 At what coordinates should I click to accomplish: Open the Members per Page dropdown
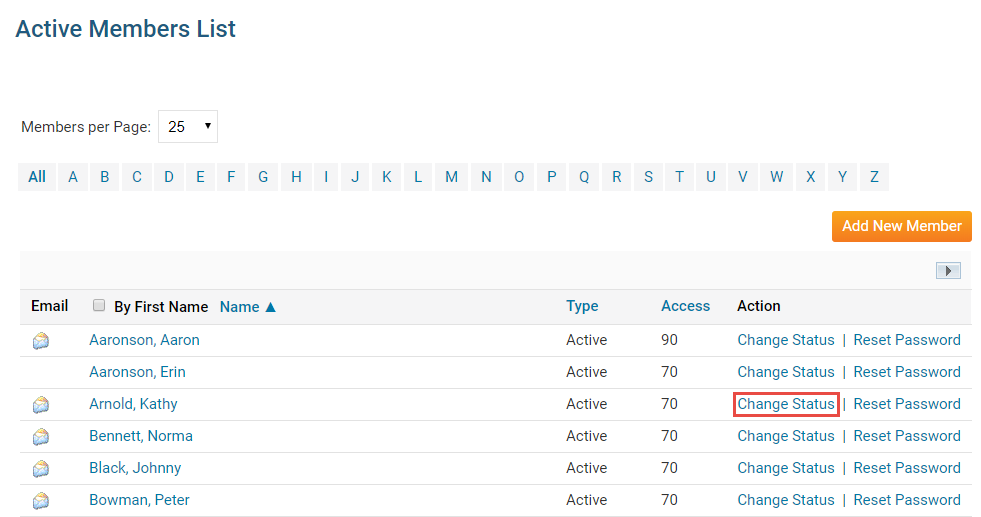point(188,127)
